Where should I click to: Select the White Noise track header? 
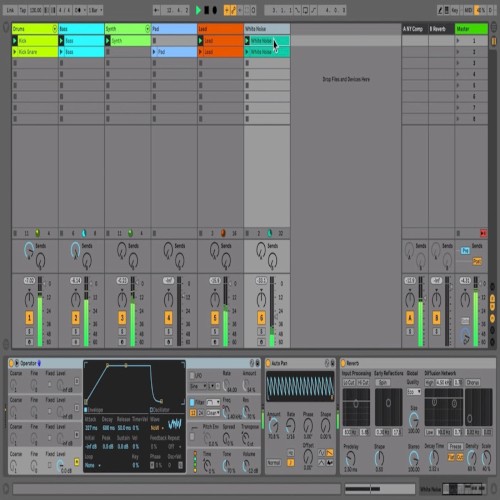click(267, 29)
